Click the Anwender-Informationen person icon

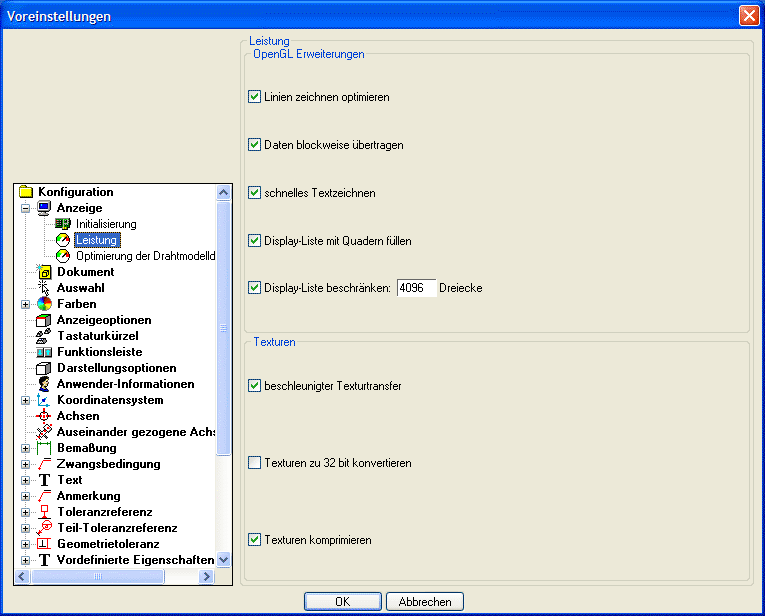[44, 384]
